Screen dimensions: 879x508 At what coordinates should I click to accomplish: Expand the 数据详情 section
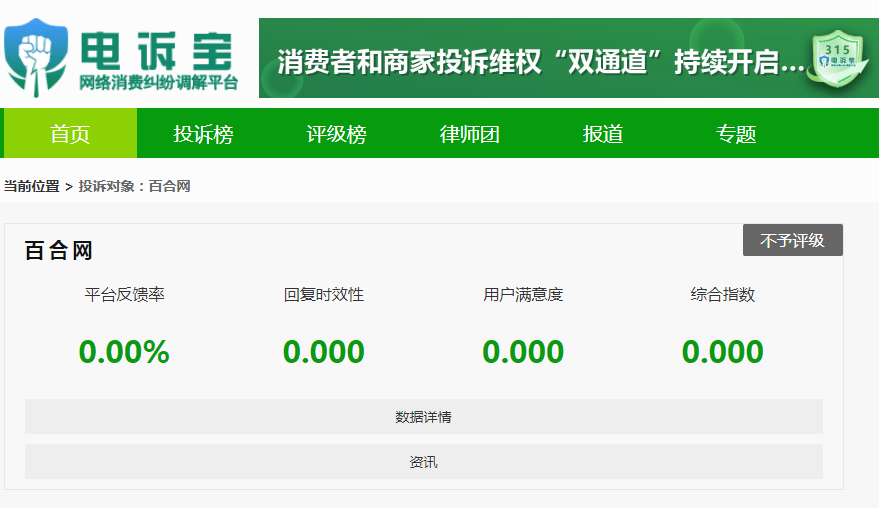[x=423, y=417]
